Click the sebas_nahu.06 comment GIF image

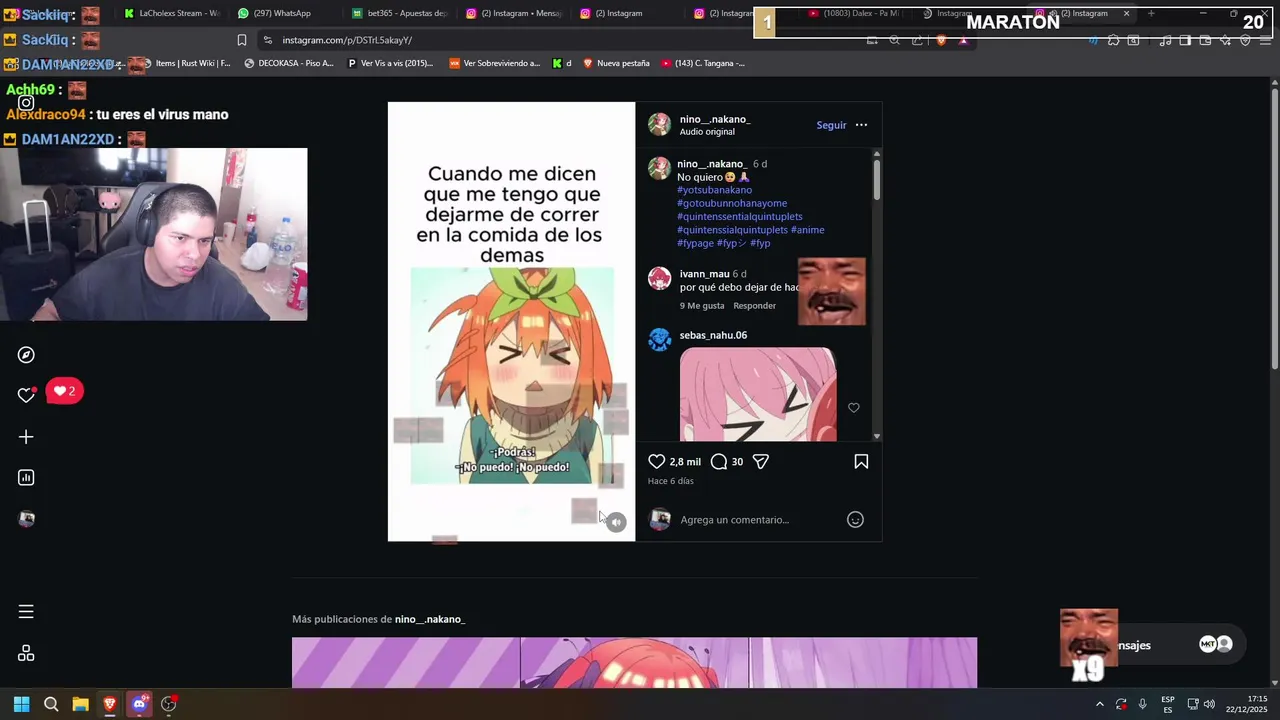[758, 394]
